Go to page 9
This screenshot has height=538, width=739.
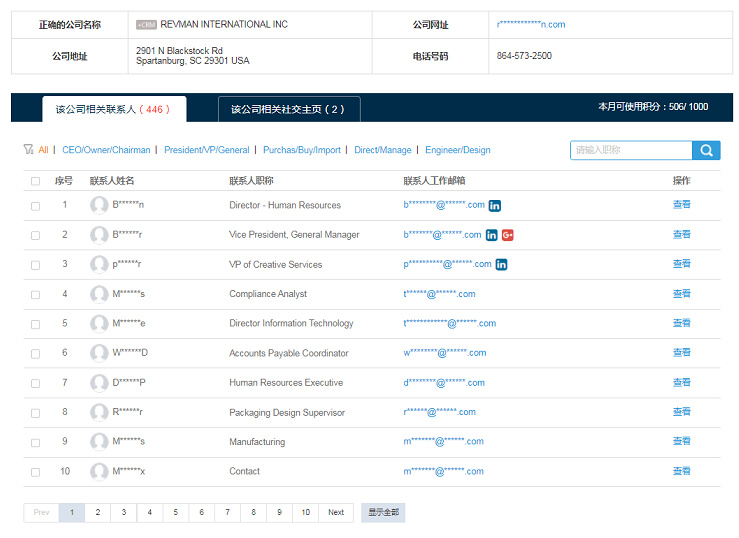click(x=279, y=513)
